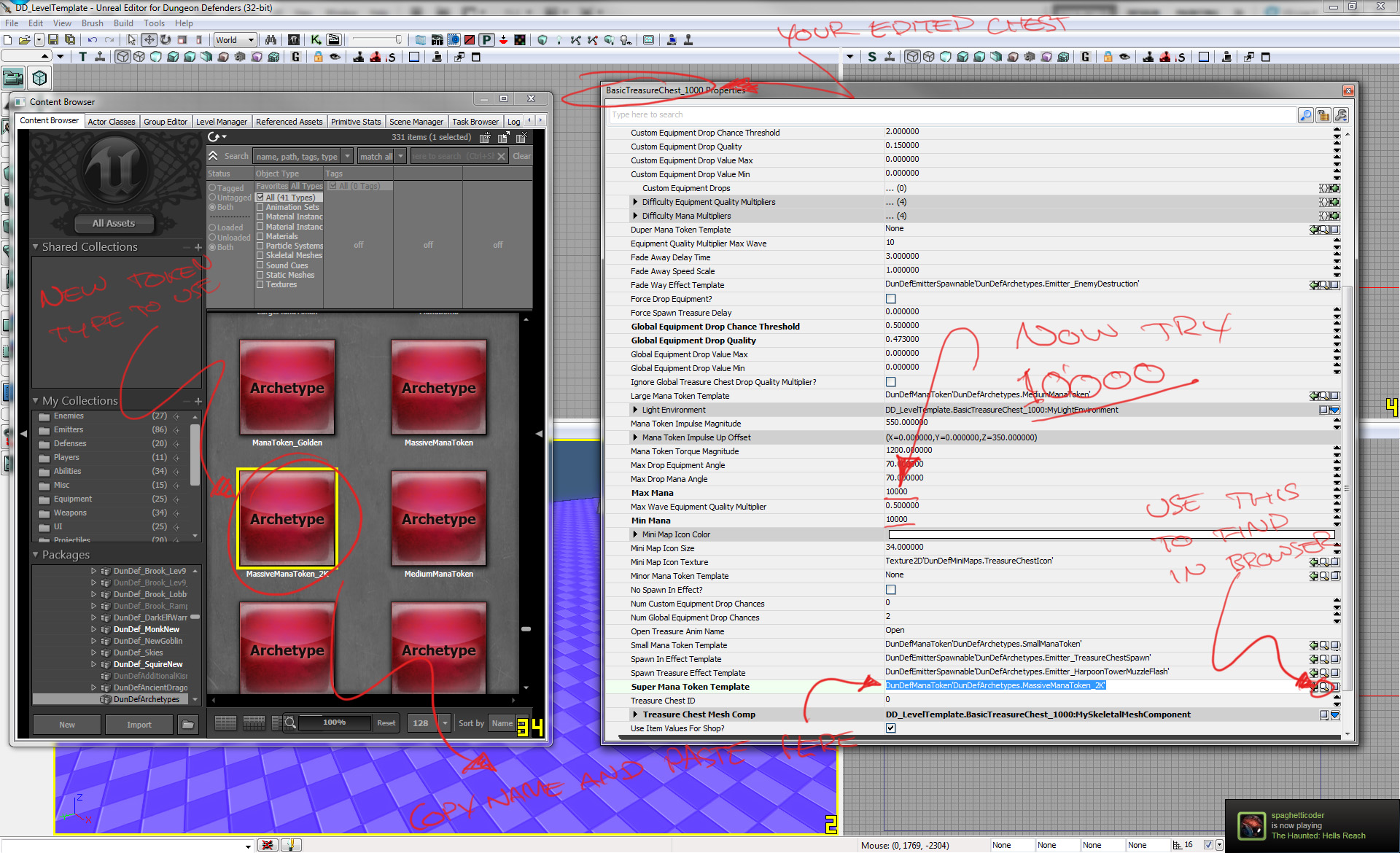Viewport: 1400px width, 853px height.
Task: Select the Tagged status radio button
Action: coord(212,188)
